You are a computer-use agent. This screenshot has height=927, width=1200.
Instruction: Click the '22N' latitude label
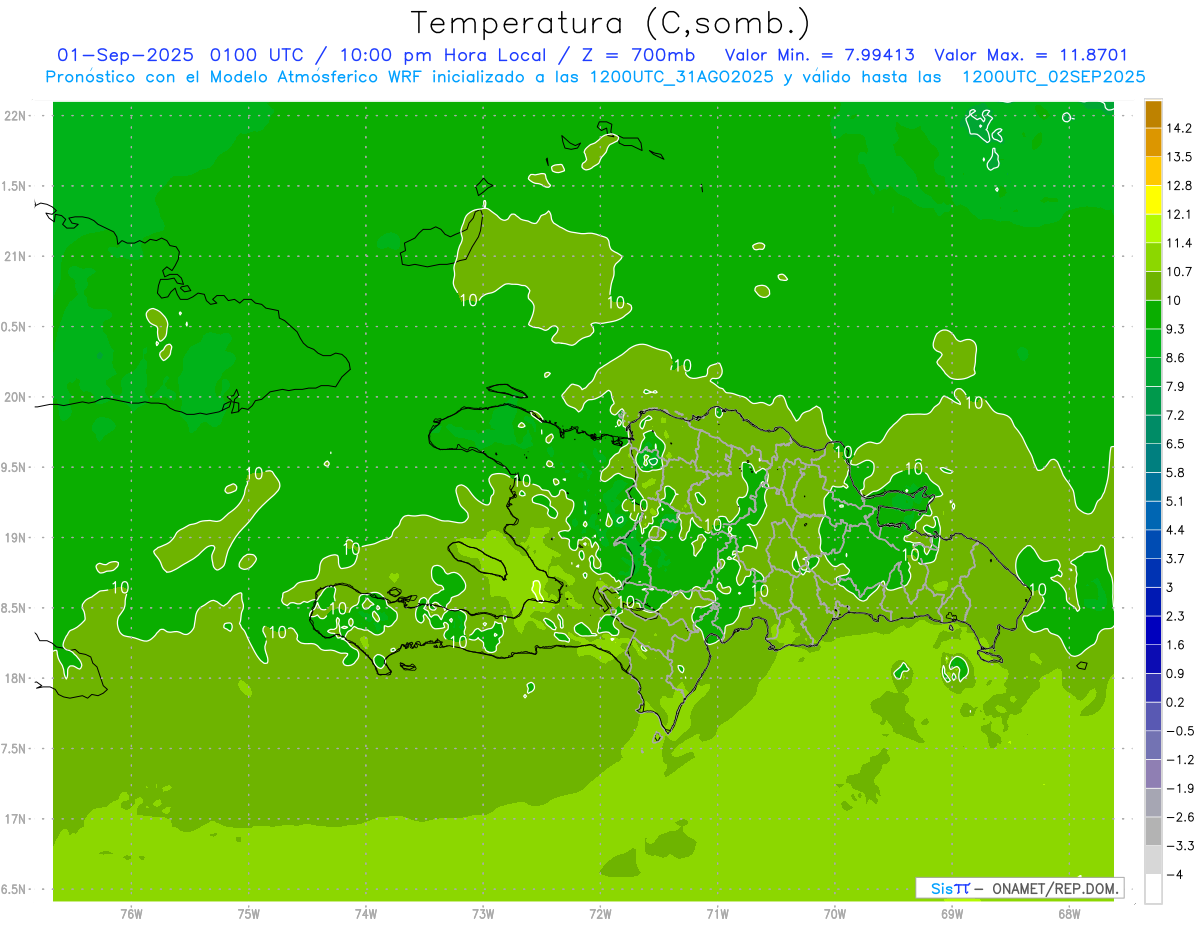tap(15, 116)
